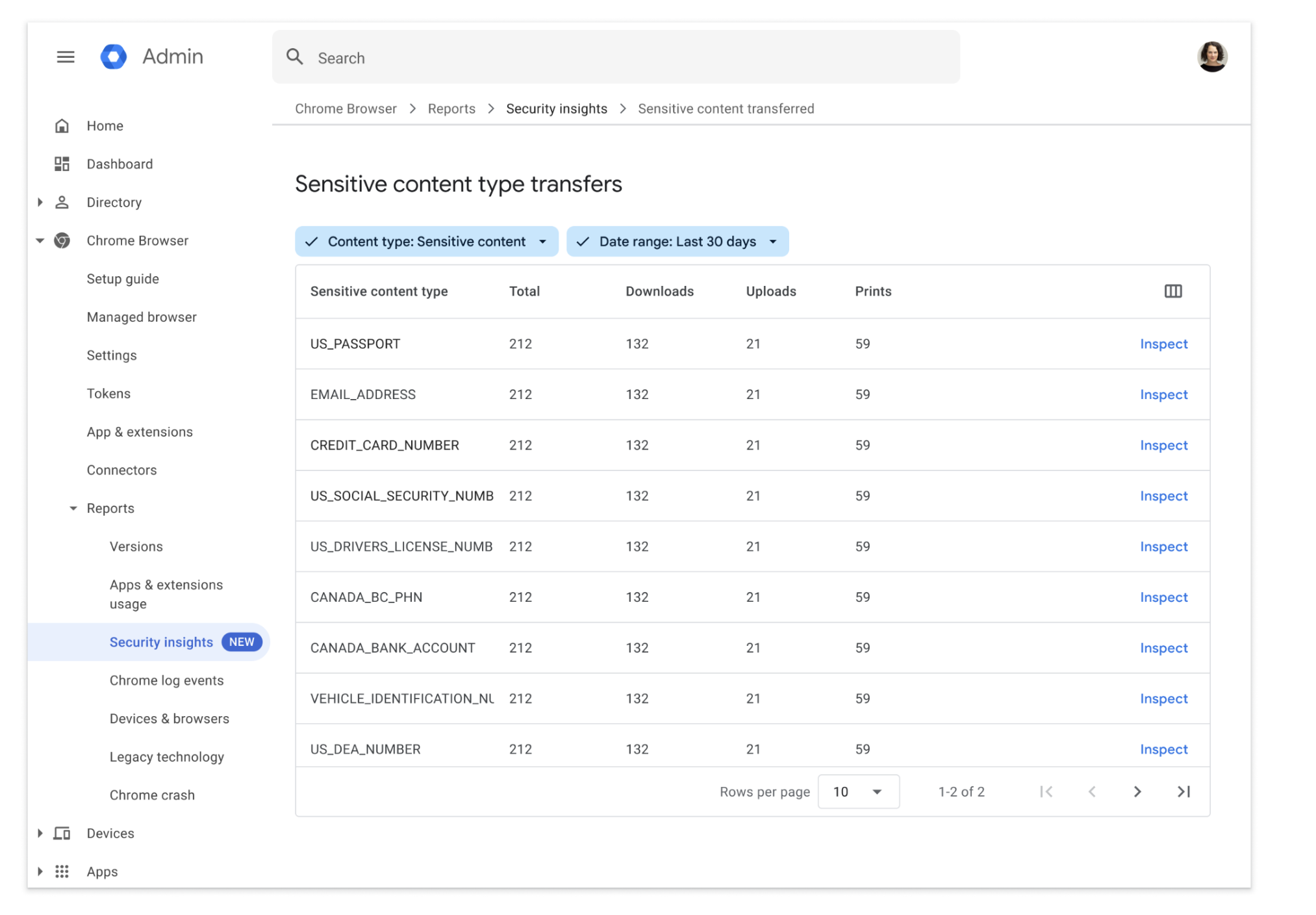Click the "1-2 of 2" pagination text
This screenshot has width=1316, height=915.
(961, 792)
